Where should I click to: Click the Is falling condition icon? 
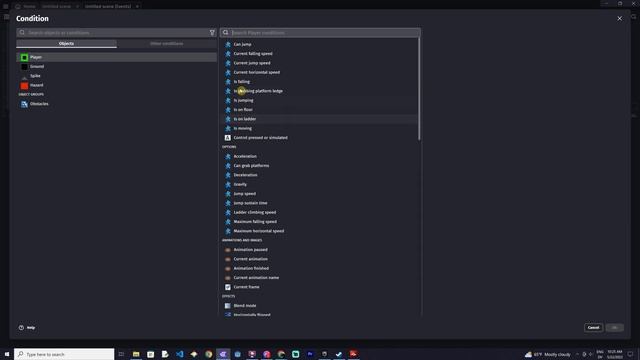[228, 82]
